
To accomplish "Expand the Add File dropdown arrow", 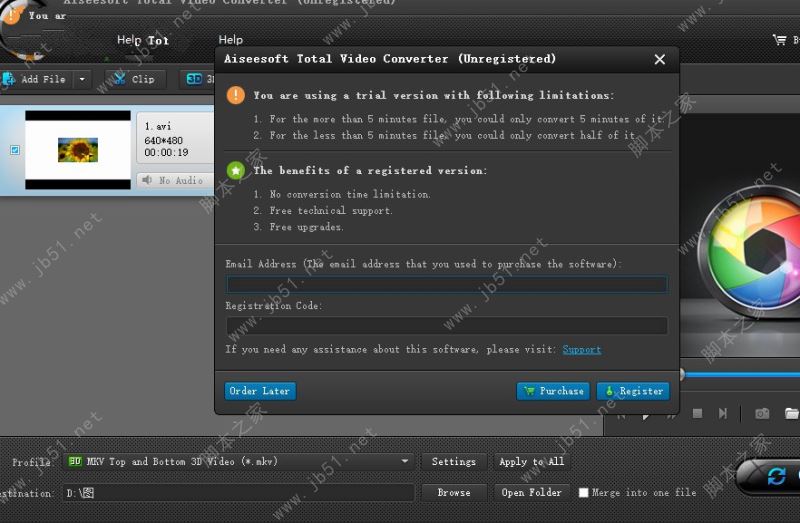I will 82,79.
